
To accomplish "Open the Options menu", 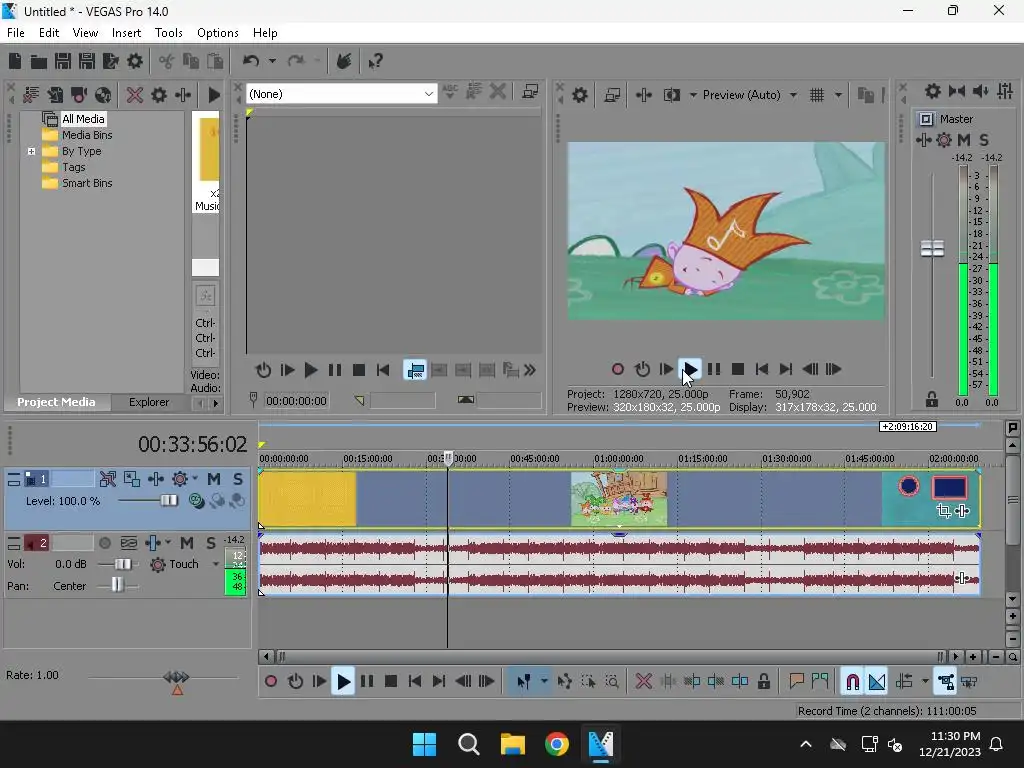I will point(217,33).
